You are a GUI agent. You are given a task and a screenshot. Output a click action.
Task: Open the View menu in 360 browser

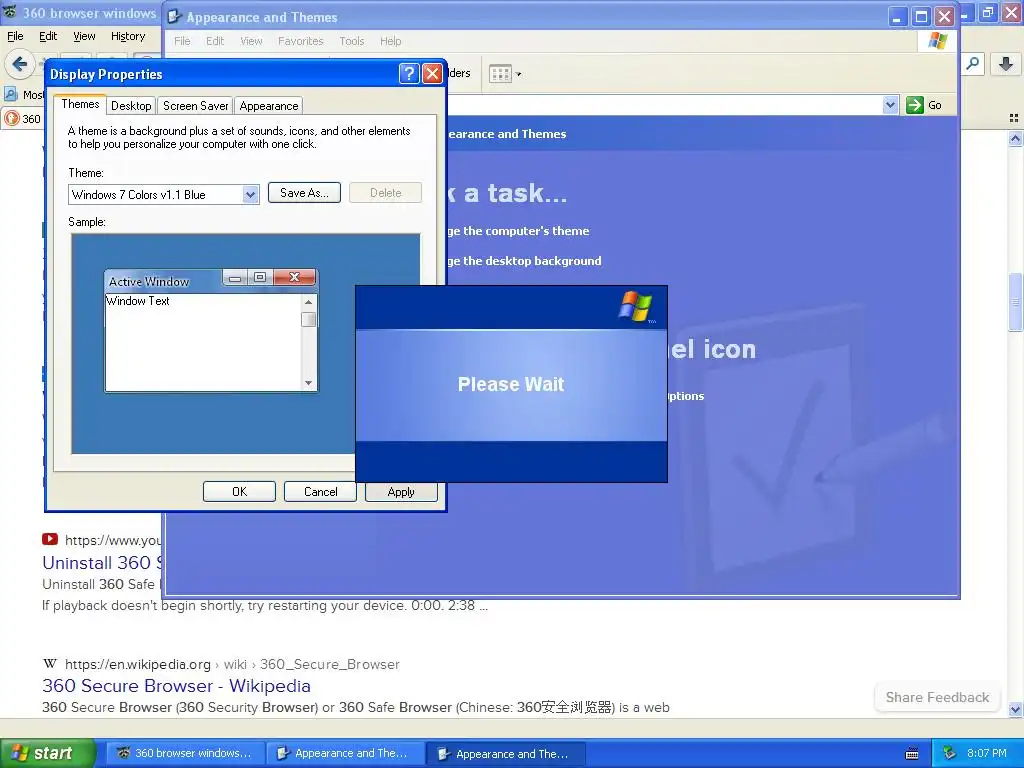pyautogui.click(x=84, y=36)
